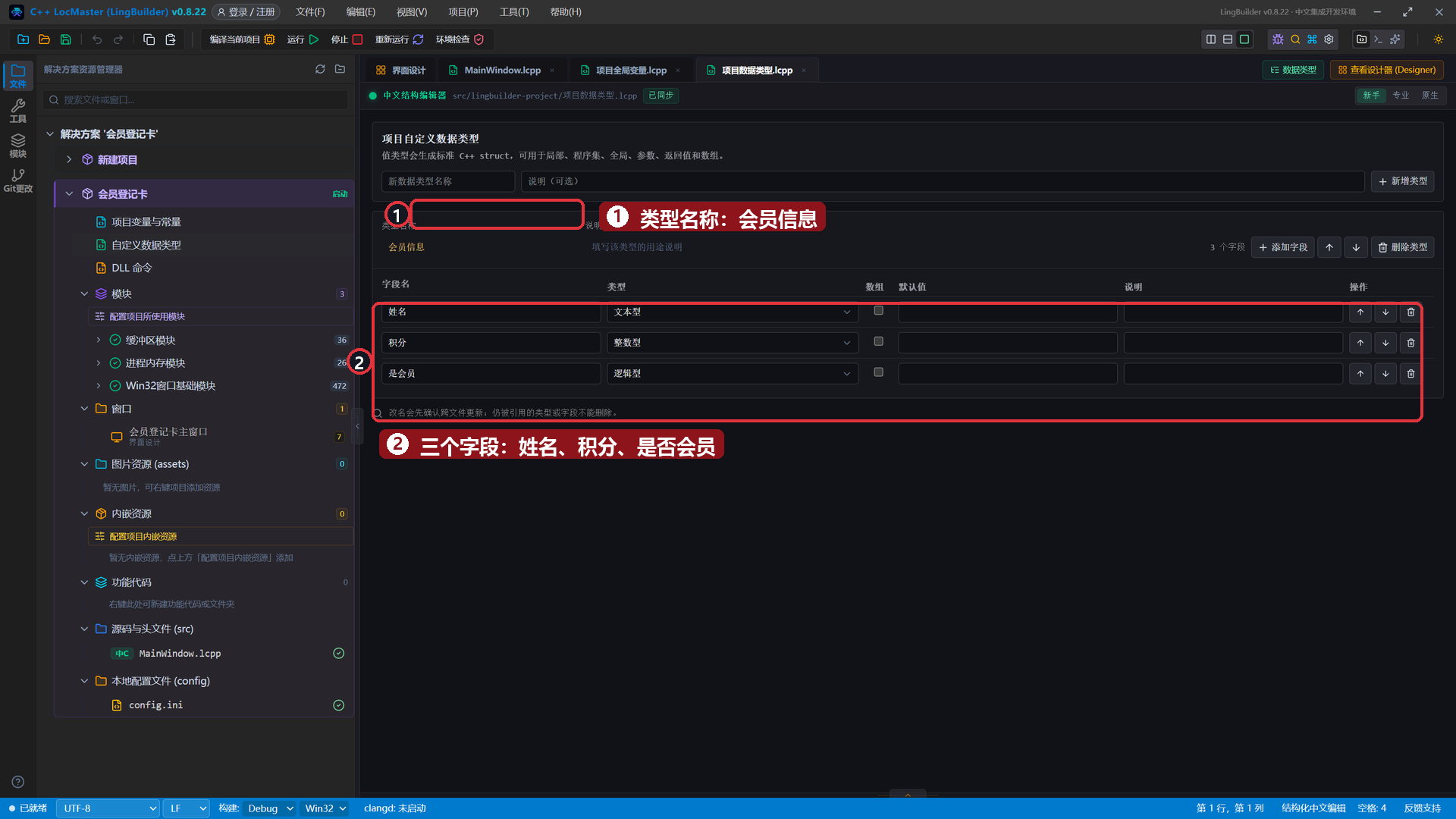This screenshot has width=1456, height=819.
Task: Click the 添加字段 button
Action: click(1283, 247)
